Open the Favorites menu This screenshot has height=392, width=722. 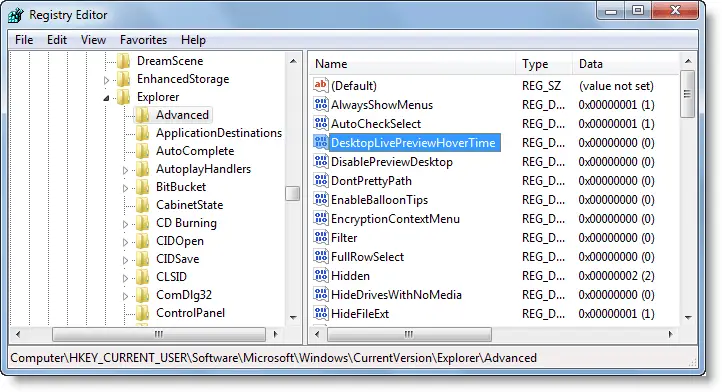point(143,40)
